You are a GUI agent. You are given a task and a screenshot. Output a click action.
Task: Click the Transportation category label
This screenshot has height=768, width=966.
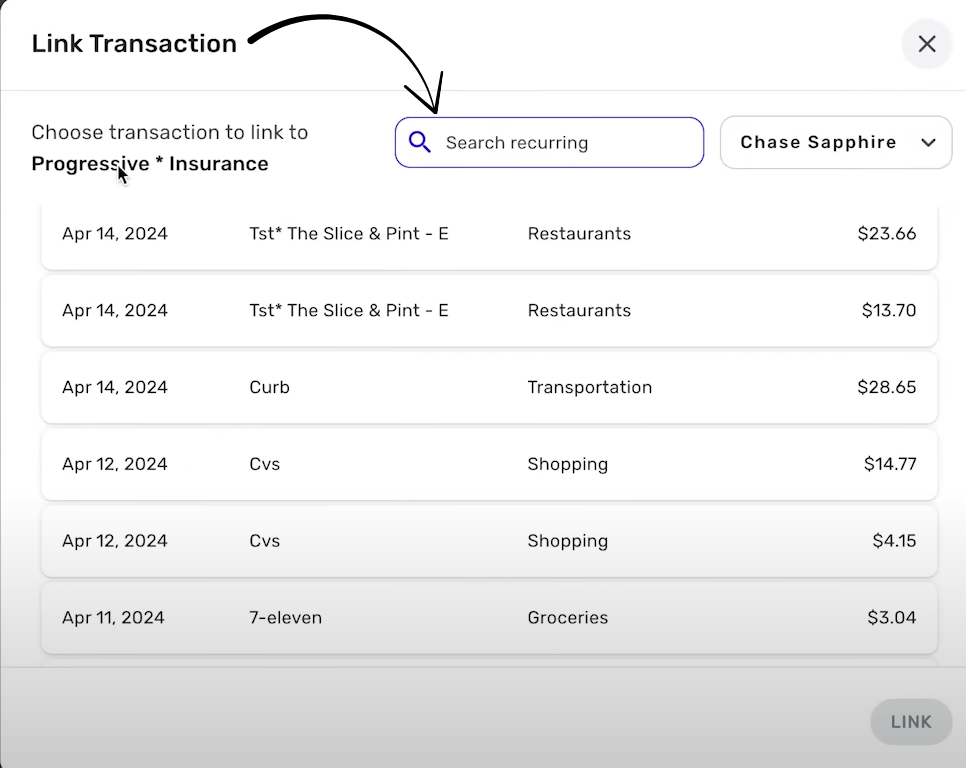(590, 387)
